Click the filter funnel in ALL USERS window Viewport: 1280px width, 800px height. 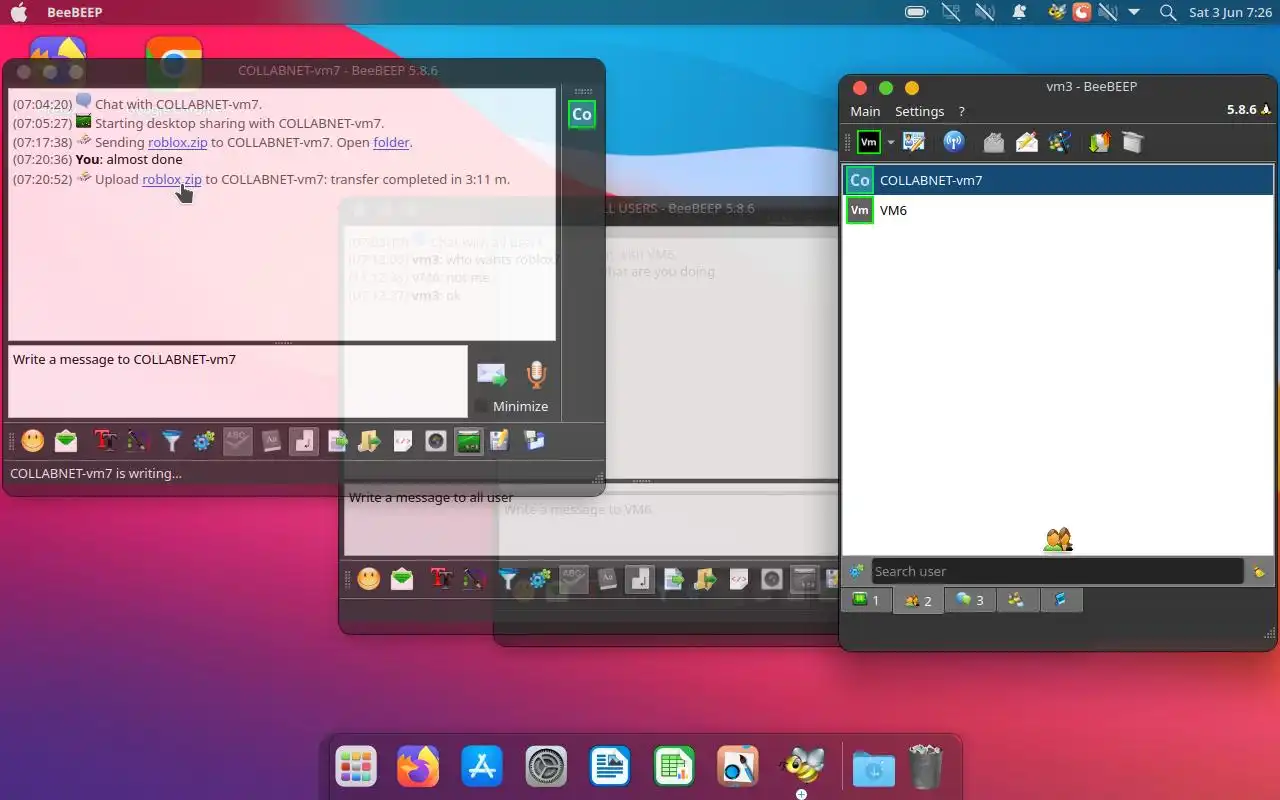click(x=508, y=578)
